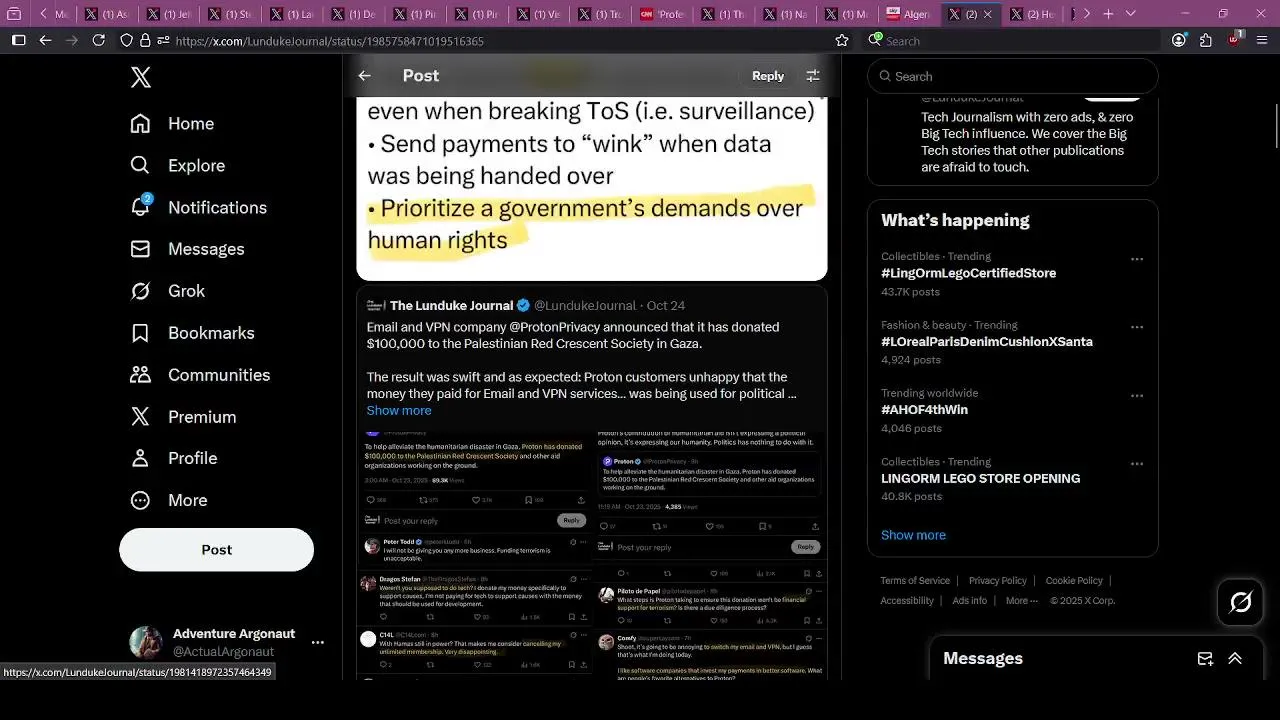
Task: Click the Reply button in Post header
Action: point(768,76)
